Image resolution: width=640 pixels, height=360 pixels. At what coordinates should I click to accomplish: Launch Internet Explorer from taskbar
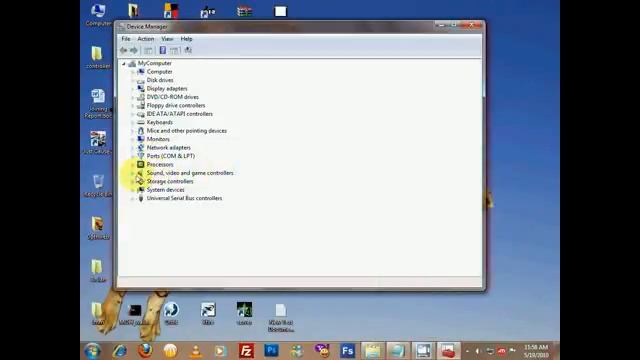120,351
